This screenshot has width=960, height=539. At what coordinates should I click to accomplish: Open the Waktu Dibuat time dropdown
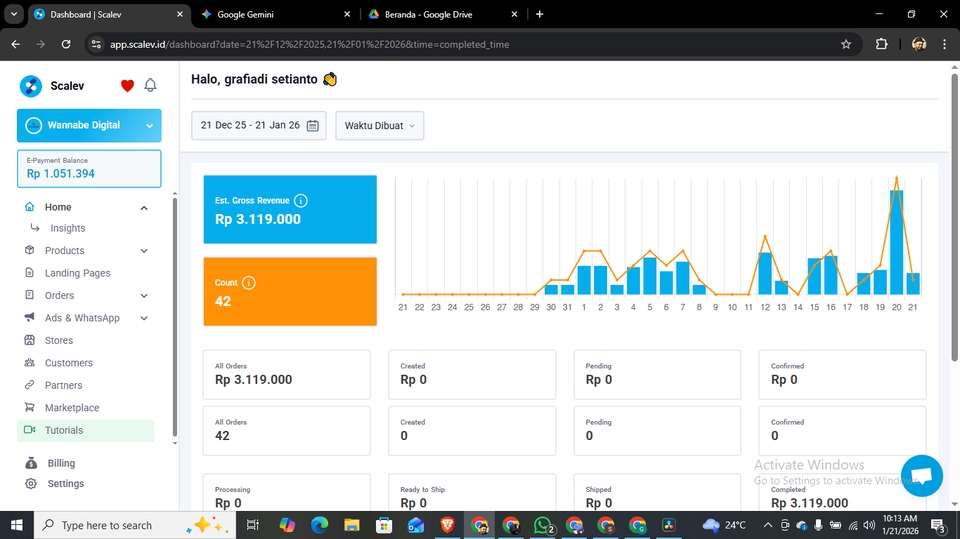380,126
